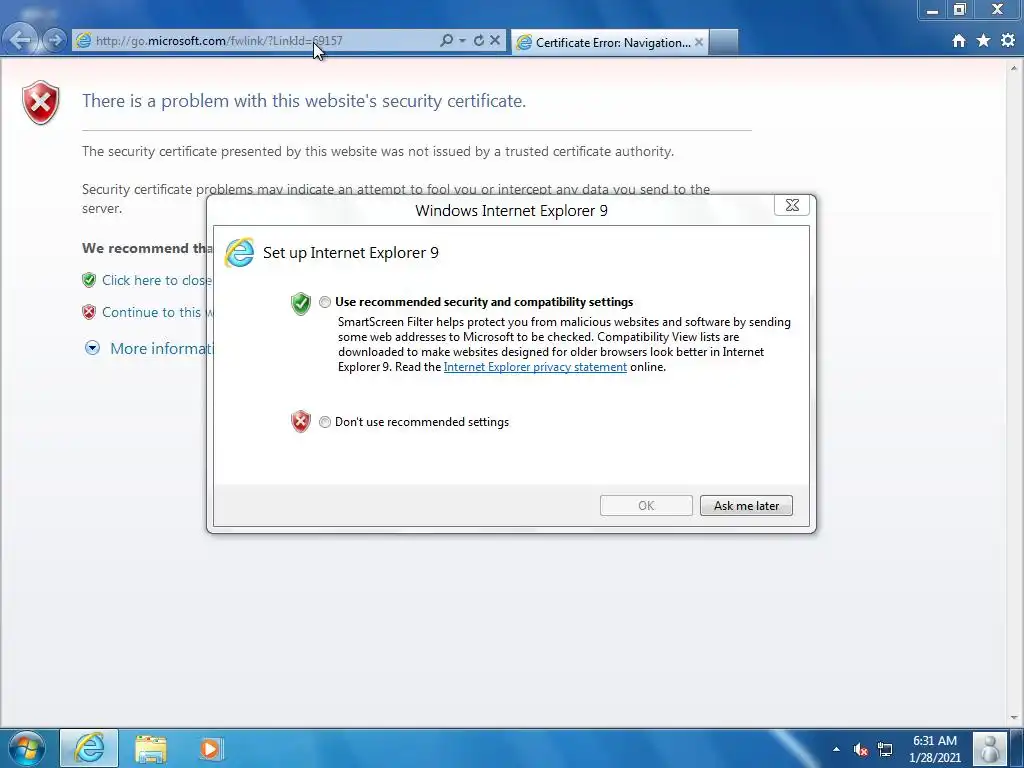Click the Click here to close link
The height and width of the screenshot is (768, 1024).
tap(156, 280)
